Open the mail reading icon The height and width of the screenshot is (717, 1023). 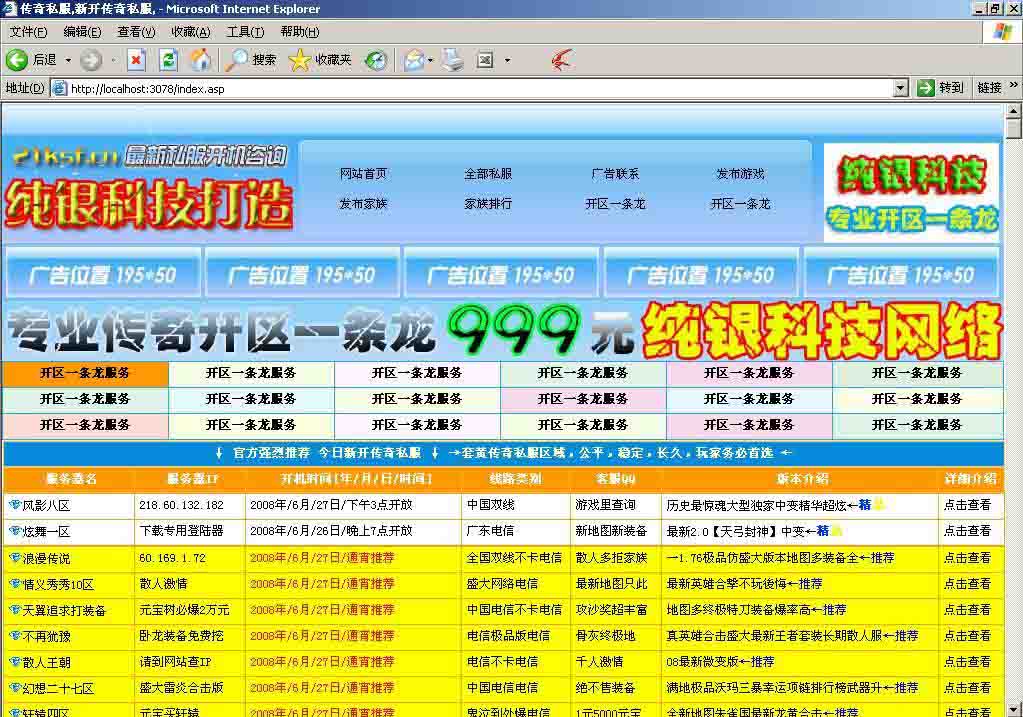click(415, 60)
